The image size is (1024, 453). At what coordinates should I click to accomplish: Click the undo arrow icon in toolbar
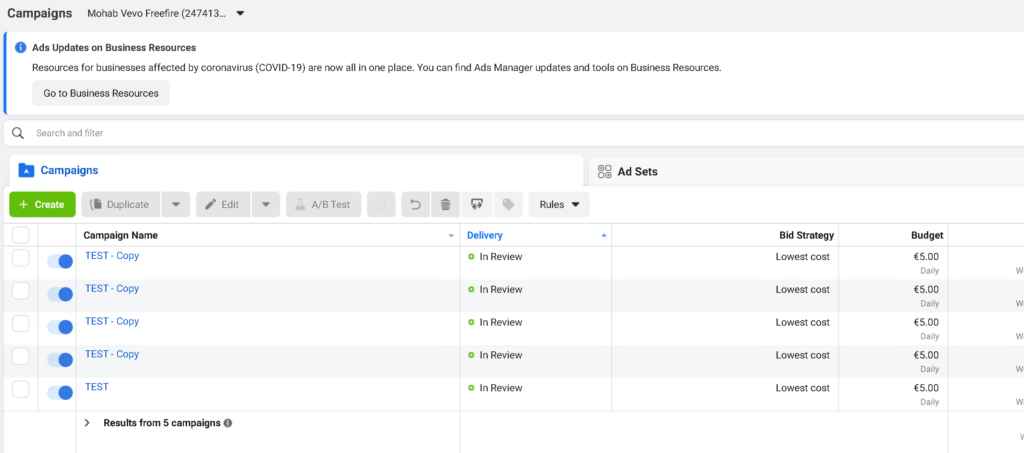[415, 204]
